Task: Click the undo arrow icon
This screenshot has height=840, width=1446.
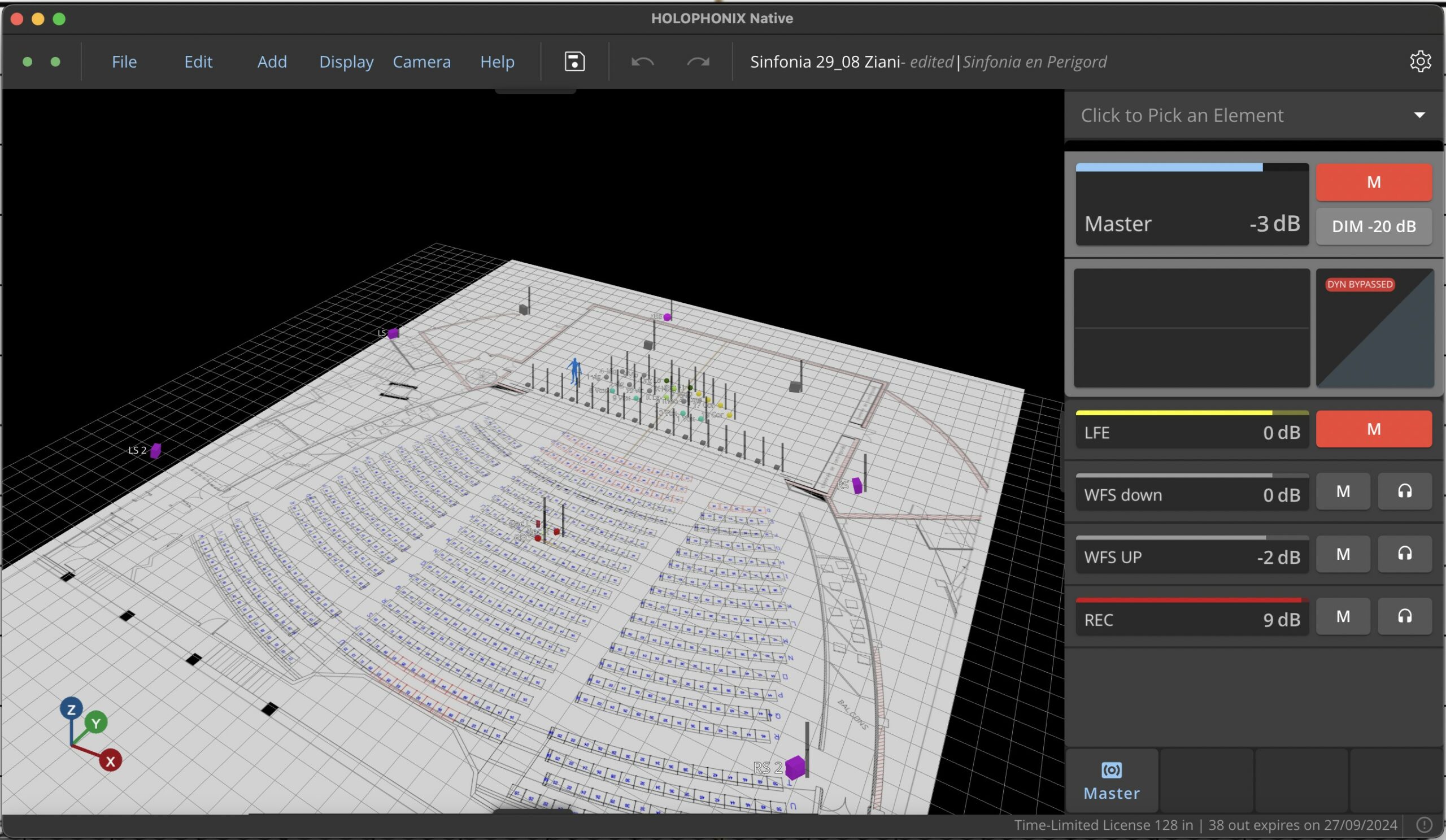Action: click(x=642, y=62)
